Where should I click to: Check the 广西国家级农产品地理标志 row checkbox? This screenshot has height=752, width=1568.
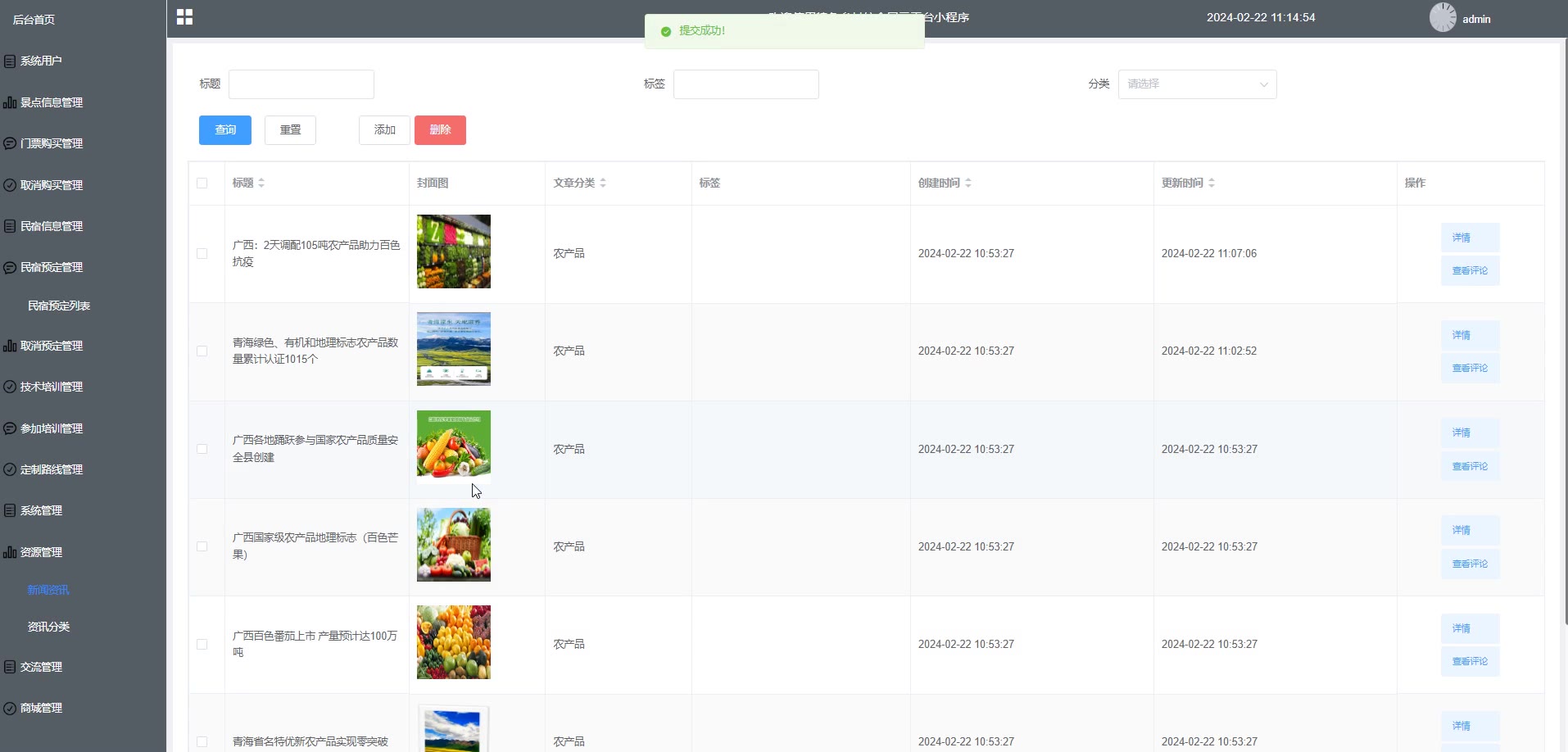pyautogui.click(x=202, y=546)
